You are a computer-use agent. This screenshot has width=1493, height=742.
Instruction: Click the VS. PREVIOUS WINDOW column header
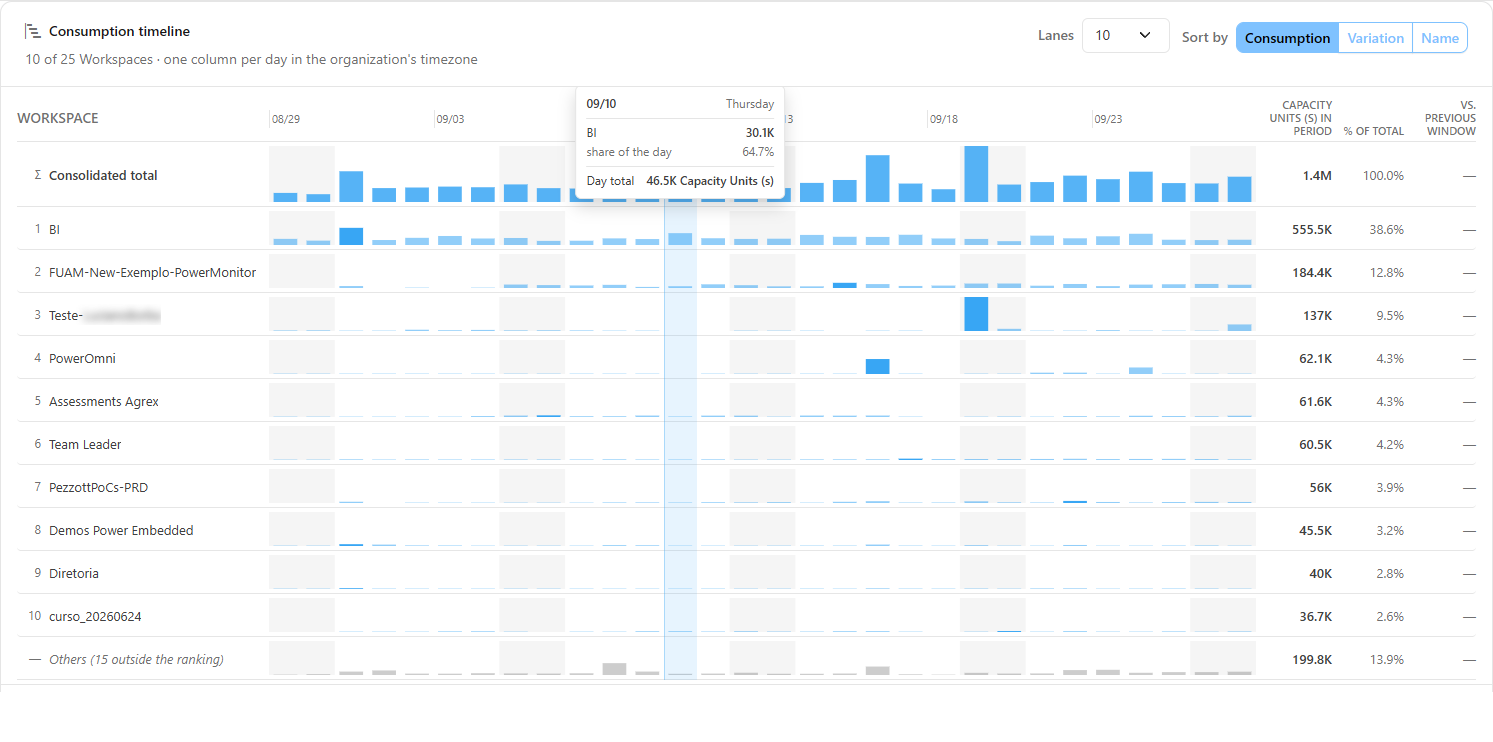[1450, 118]
